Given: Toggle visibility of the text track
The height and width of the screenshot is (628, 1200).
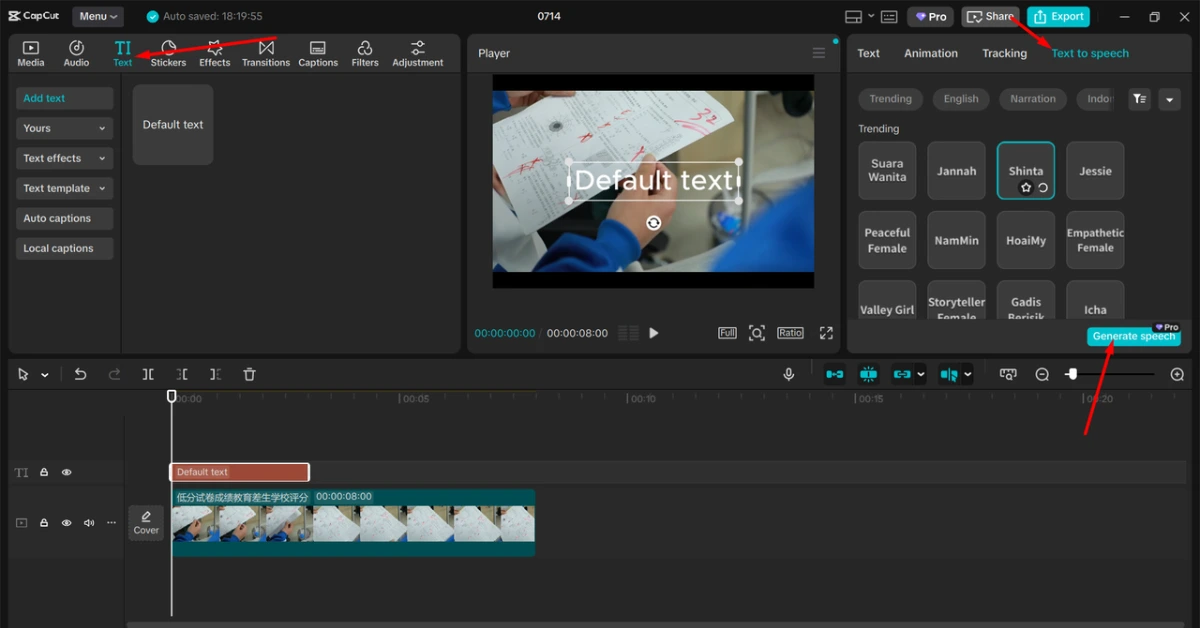Looking at the screenshot, I should (x=67, y=472).
